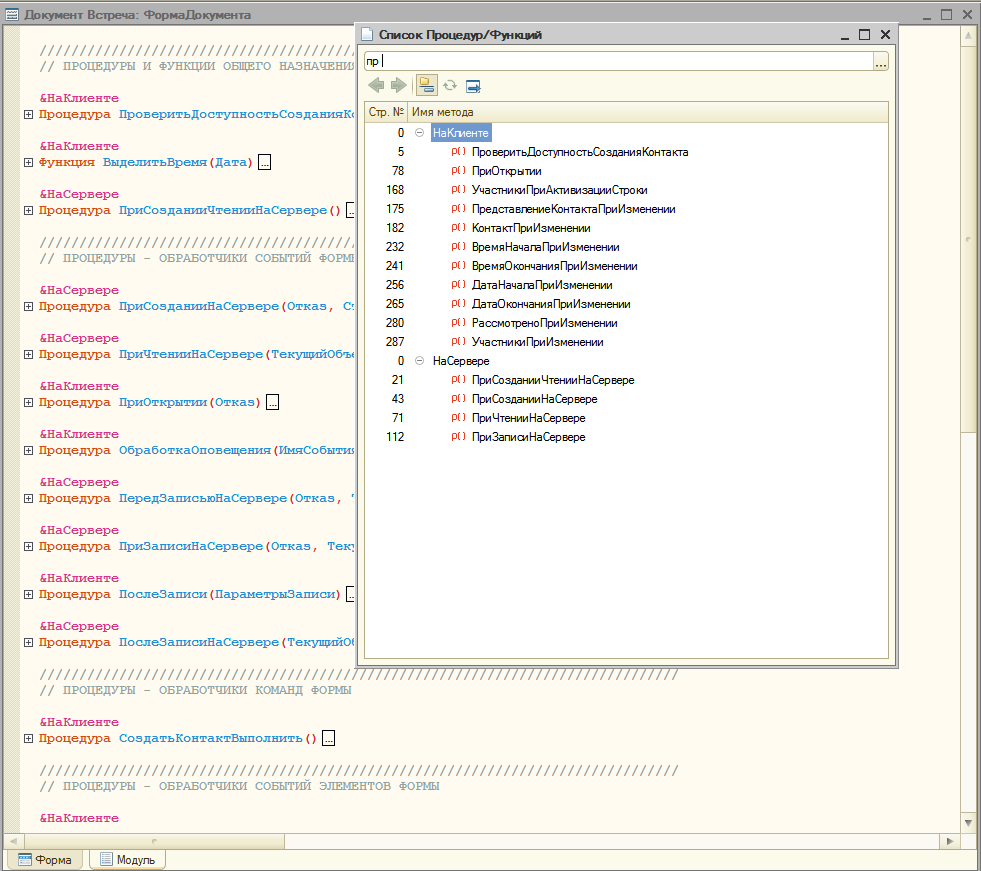The width and height of the screenshot is (981, 871).
Task: Select ПриОткрытии method in the list
Action: (506, 171)
